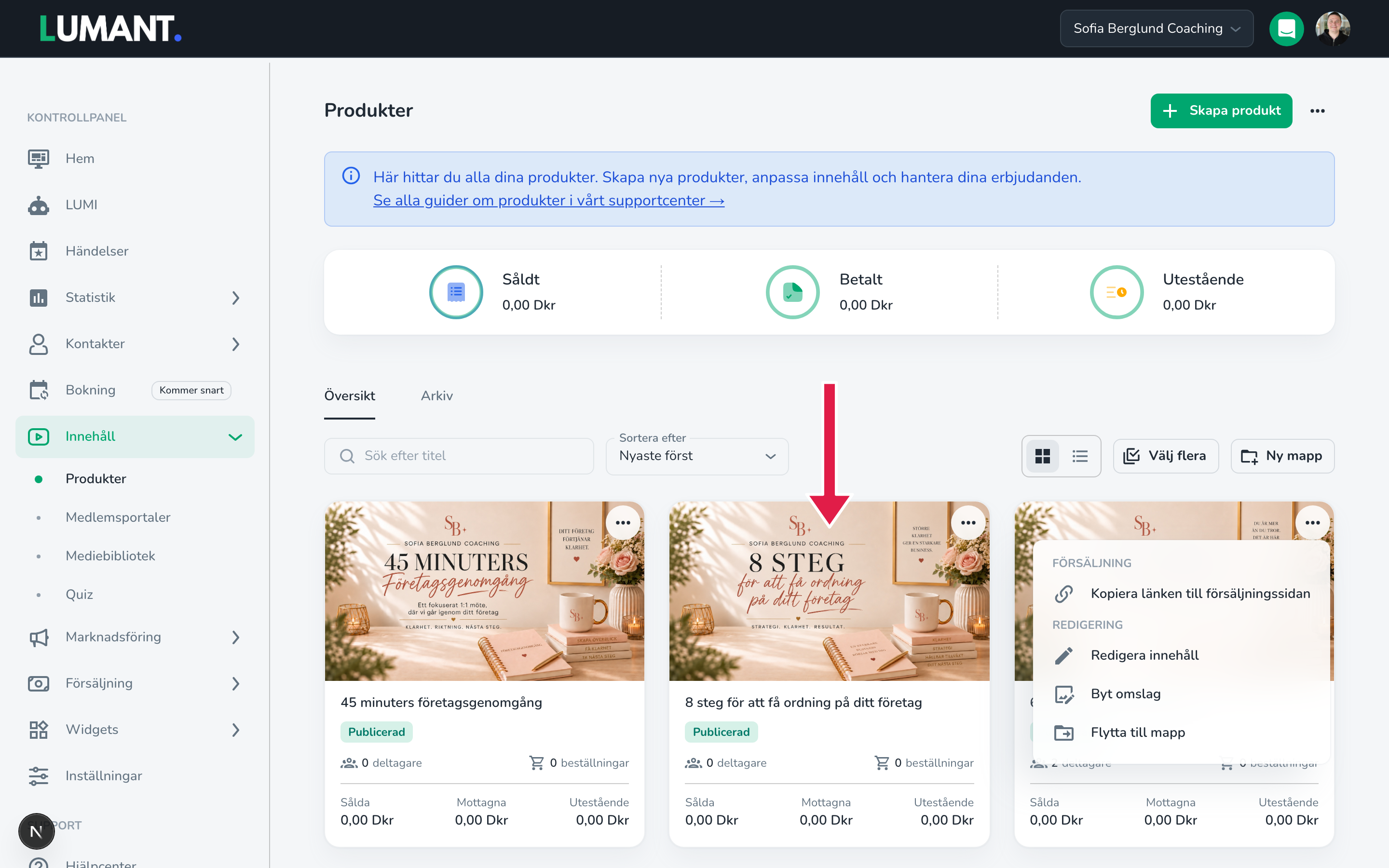Screen dimensions: 1389x868
Task: Click the Statistik chart icon
Action: click(39, 298)
